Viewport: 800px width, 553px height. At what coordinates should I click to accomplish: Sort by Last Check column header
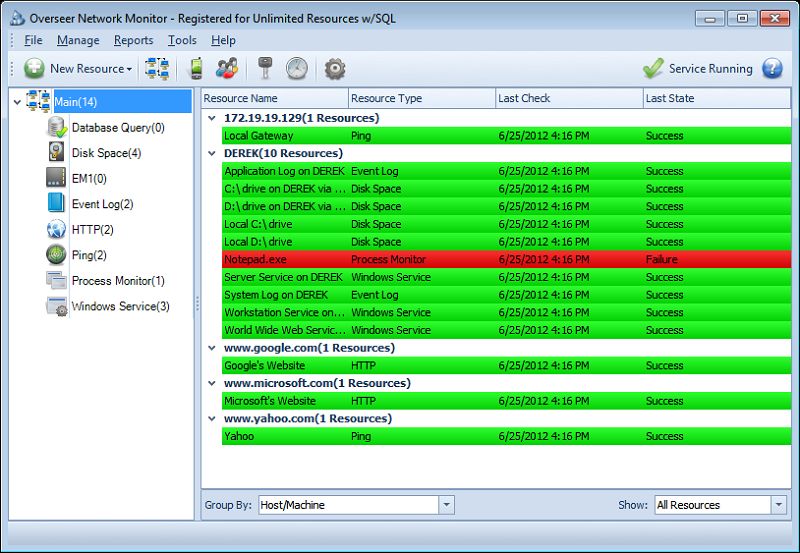[569, 98]
